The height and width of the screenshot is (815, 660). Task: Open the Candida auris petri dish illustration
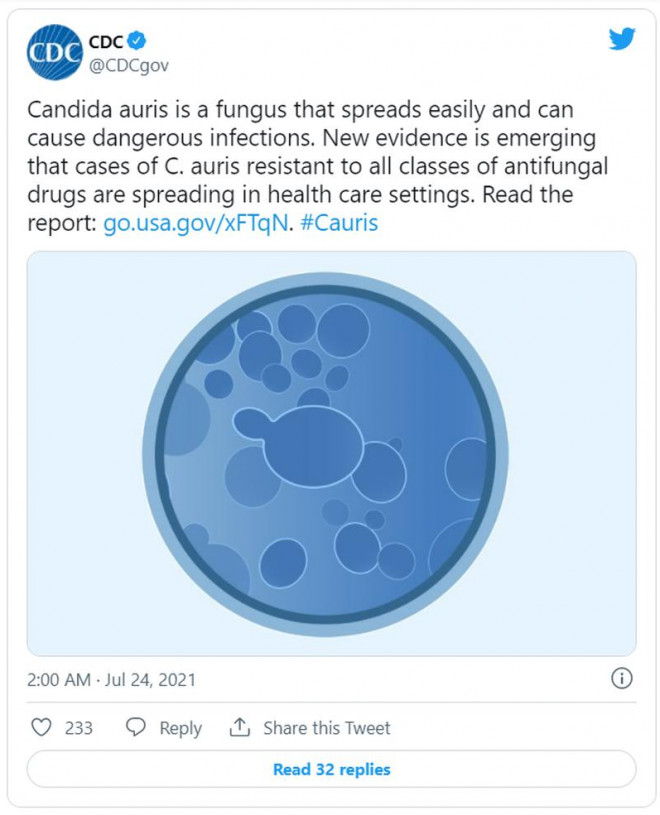pyautogui.click(x=331, y=453)
